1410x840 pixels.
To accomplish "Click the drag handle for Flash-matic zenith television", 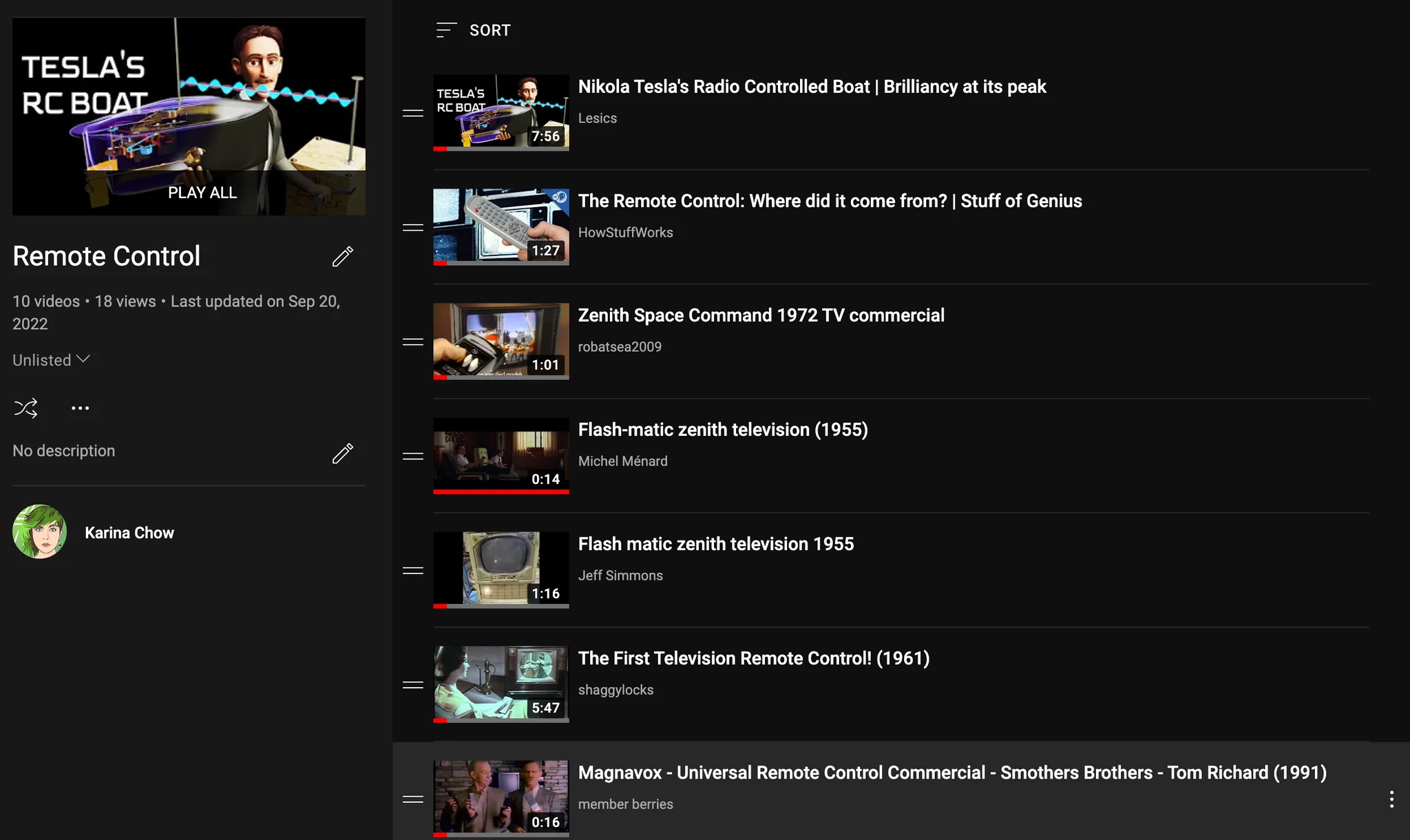I will (412, 456).
